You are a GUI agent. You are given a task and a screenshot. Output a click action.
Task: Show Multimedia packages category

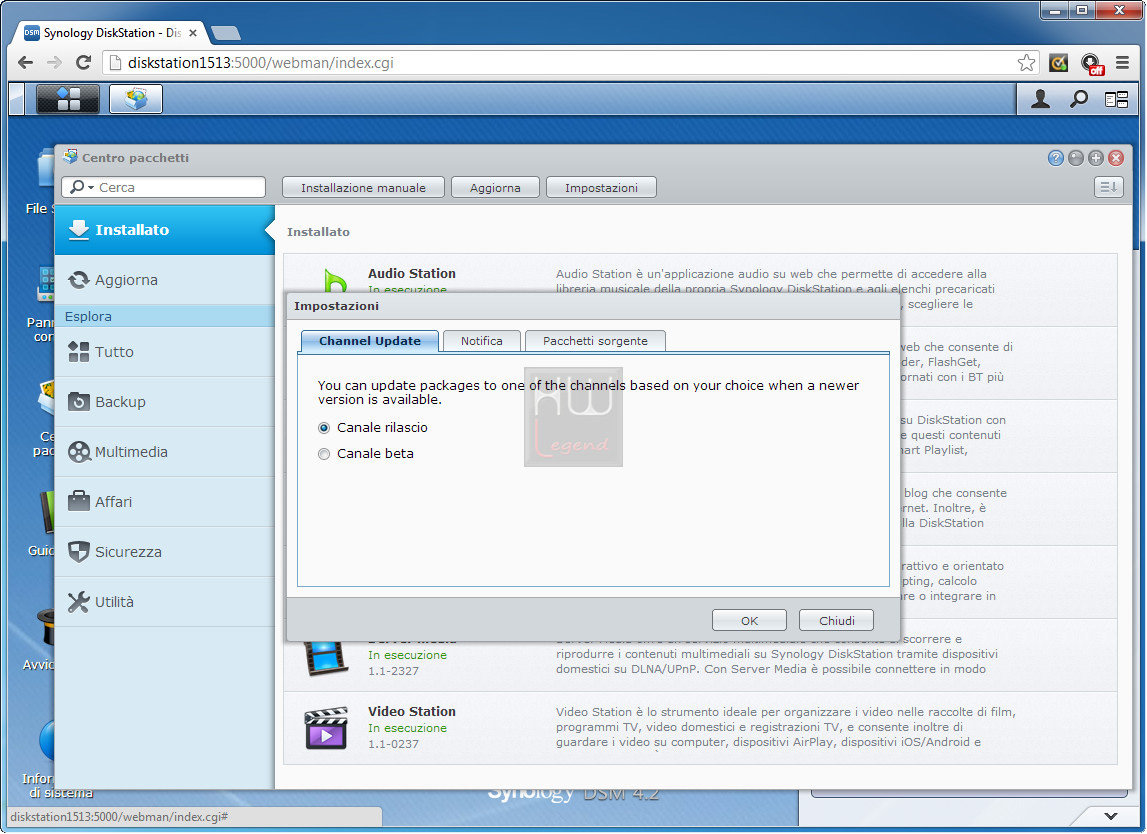tap(165, 452)
